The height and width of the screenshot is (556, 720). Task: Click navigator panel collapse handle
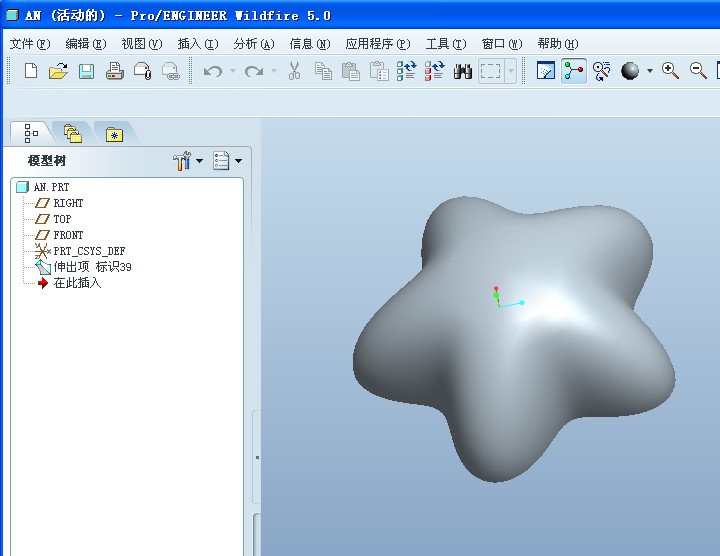tap(257, 457)
